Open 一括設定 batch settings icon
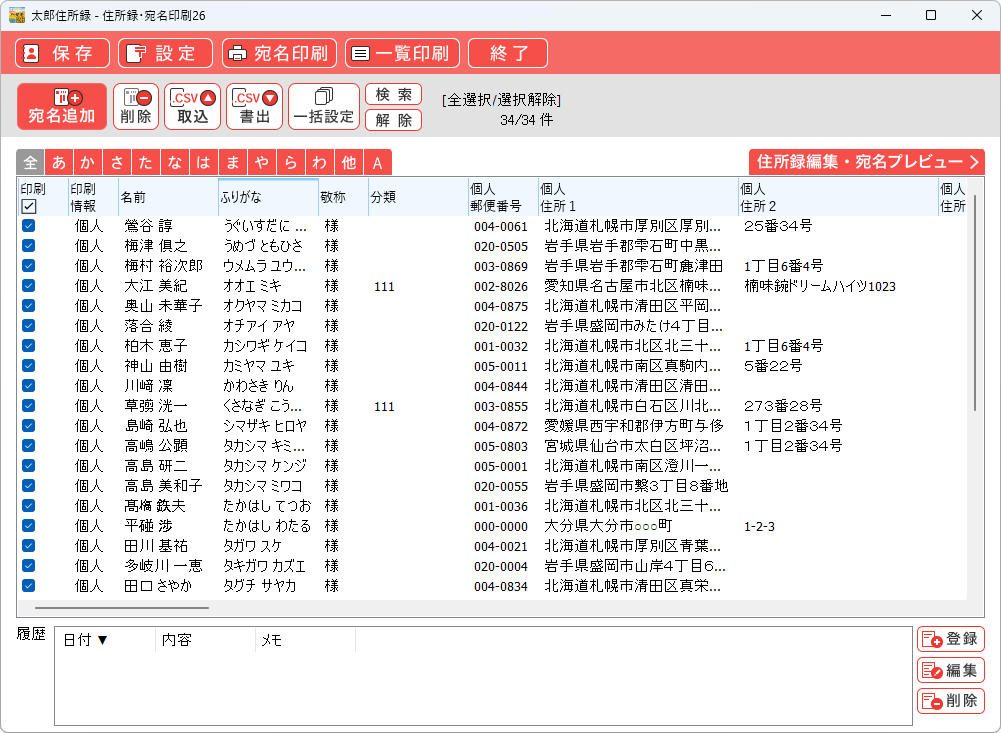Image resolution: width=1001 pixels, height=733 pixels. (x=323, y=106)
